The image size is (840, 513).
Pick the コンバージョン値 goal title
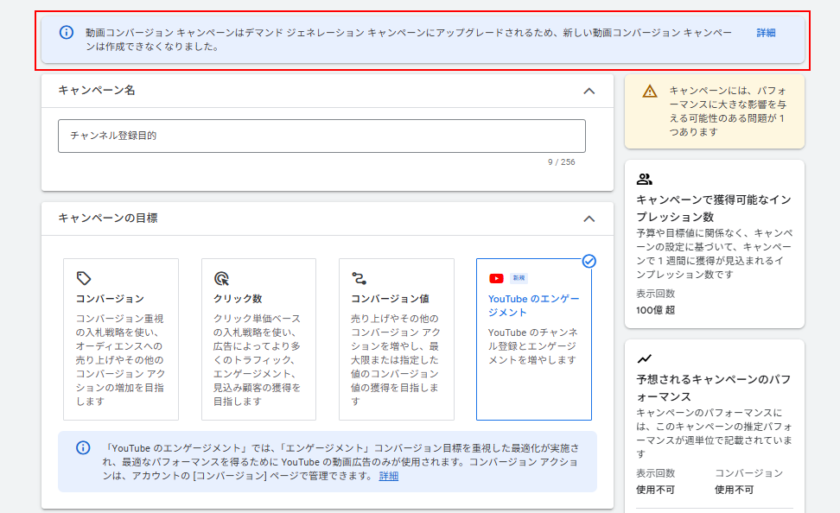(x=387, y=299)
